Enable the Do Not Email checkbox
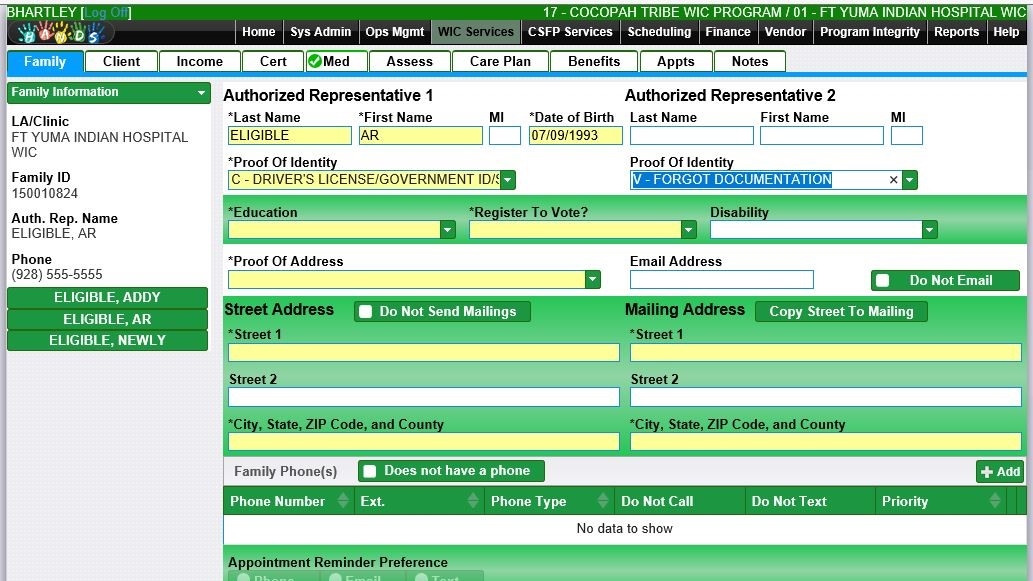Viewport: 1033px width, 581px height. tap(882, 281)
